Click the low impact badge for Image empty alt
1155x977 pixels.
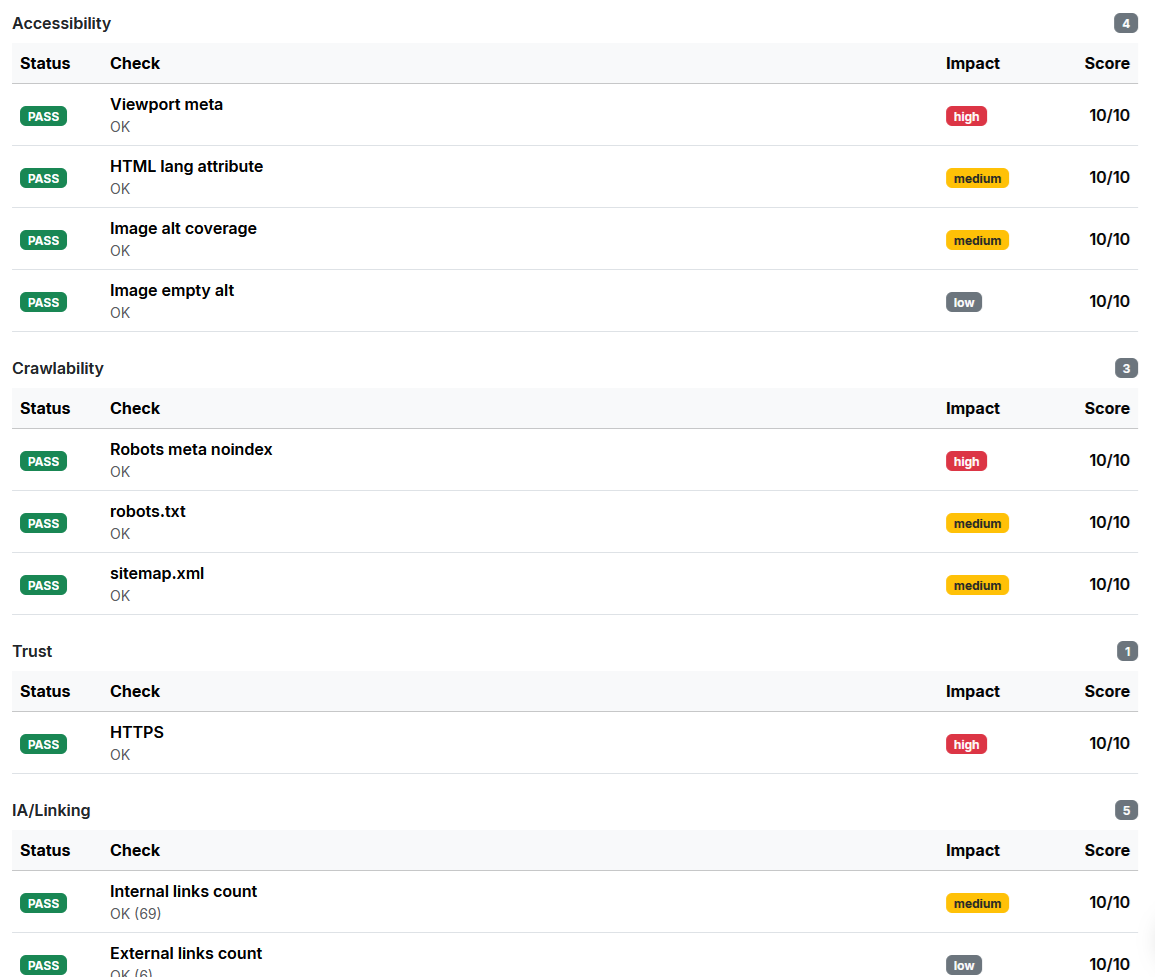(963, 302)
